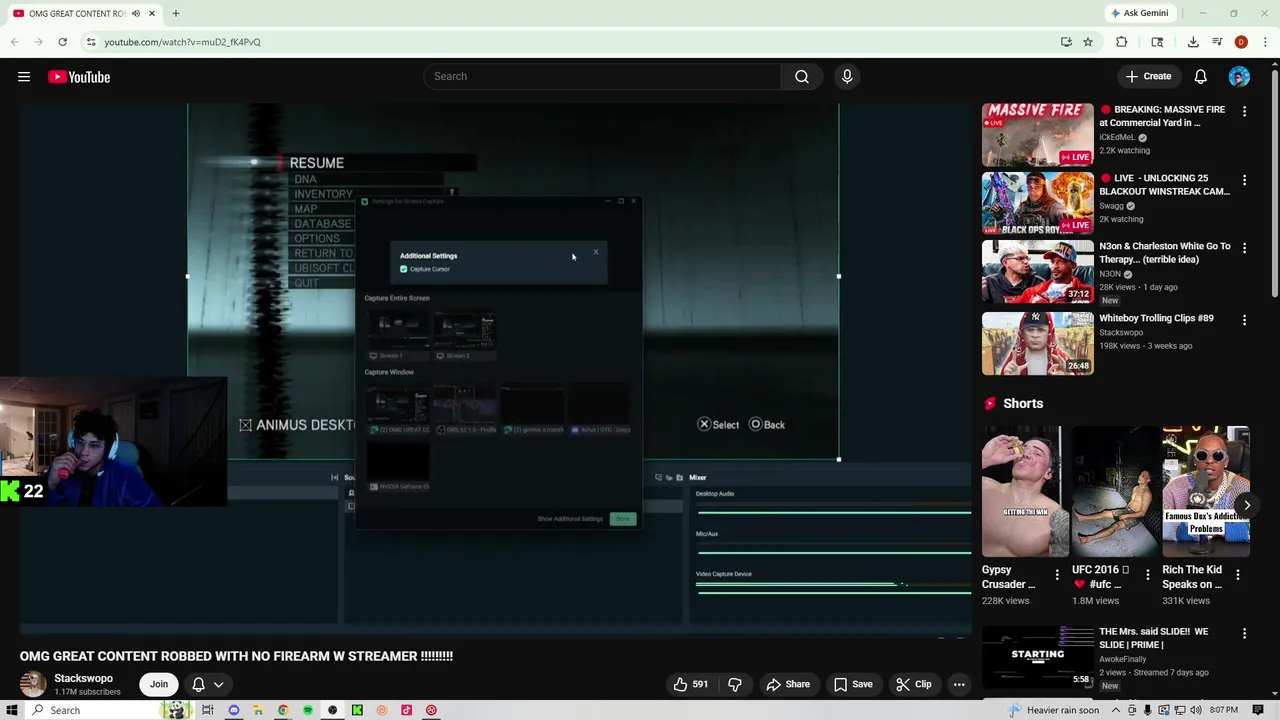Click the Join channel button

159,684
